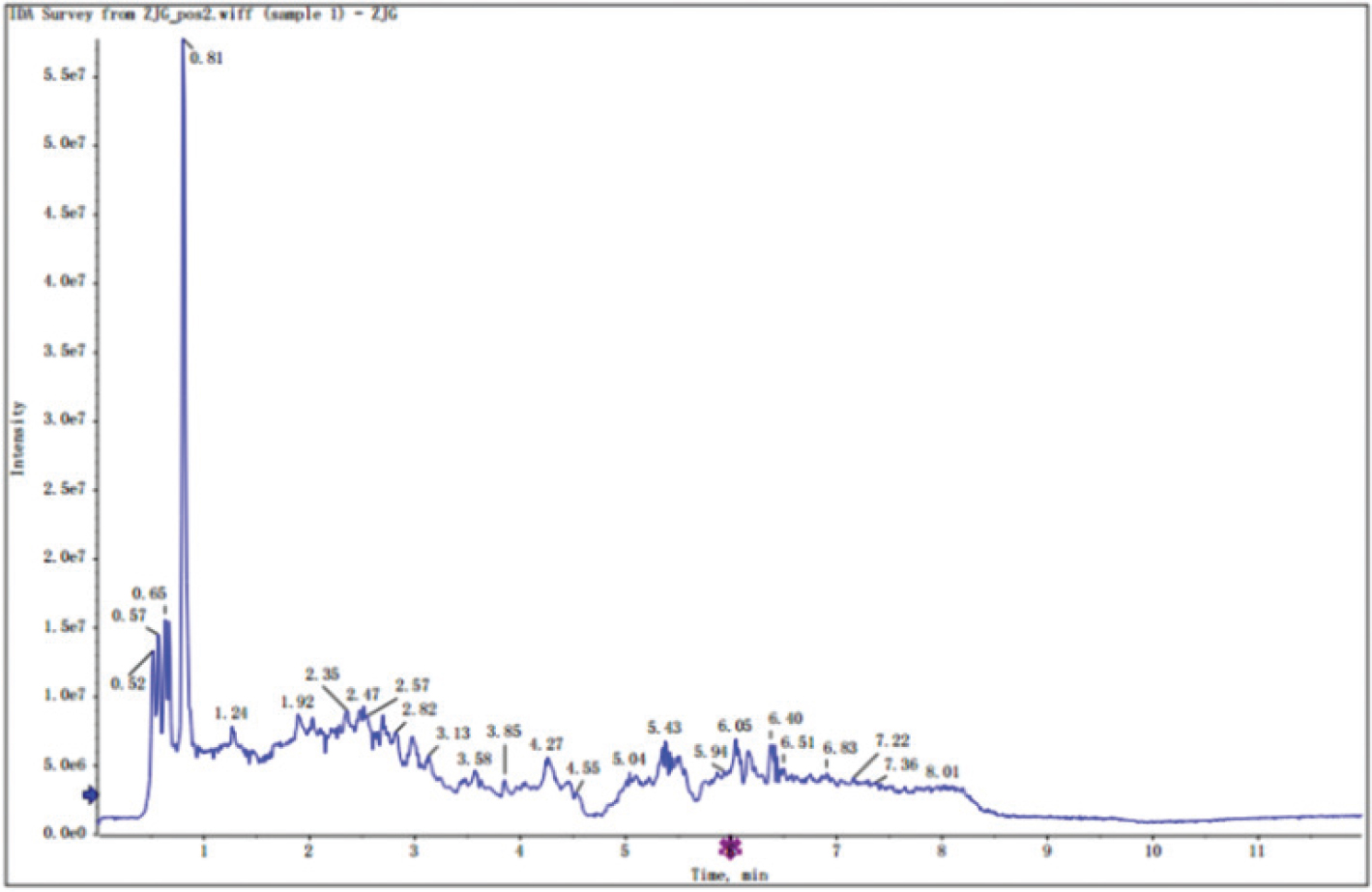Click the peak label 0.65
Viewport: 1372px width, 892px height.
pyautogui.click(x=149, y=593)
